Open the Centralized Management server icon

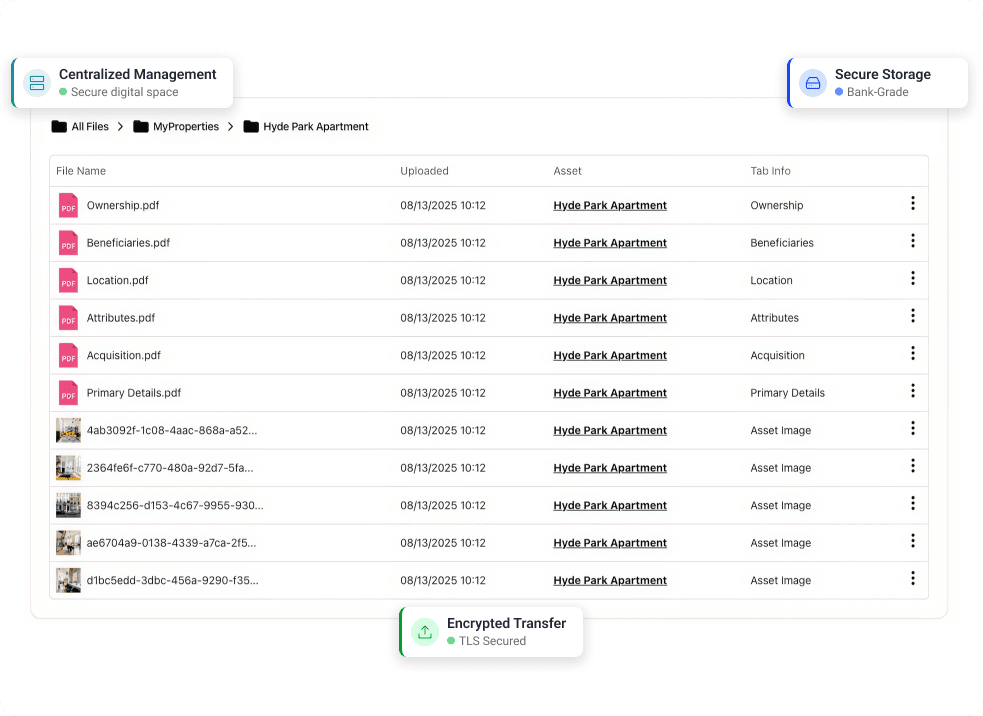37,83
